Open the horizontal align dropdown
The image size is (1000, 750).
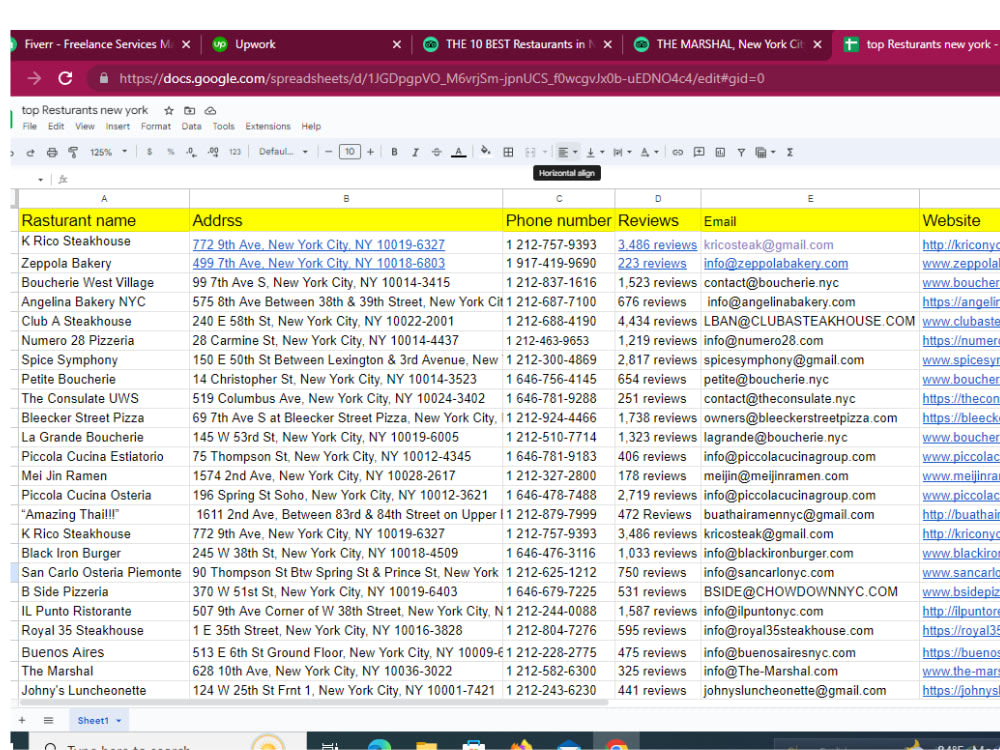tap(568, 152)
